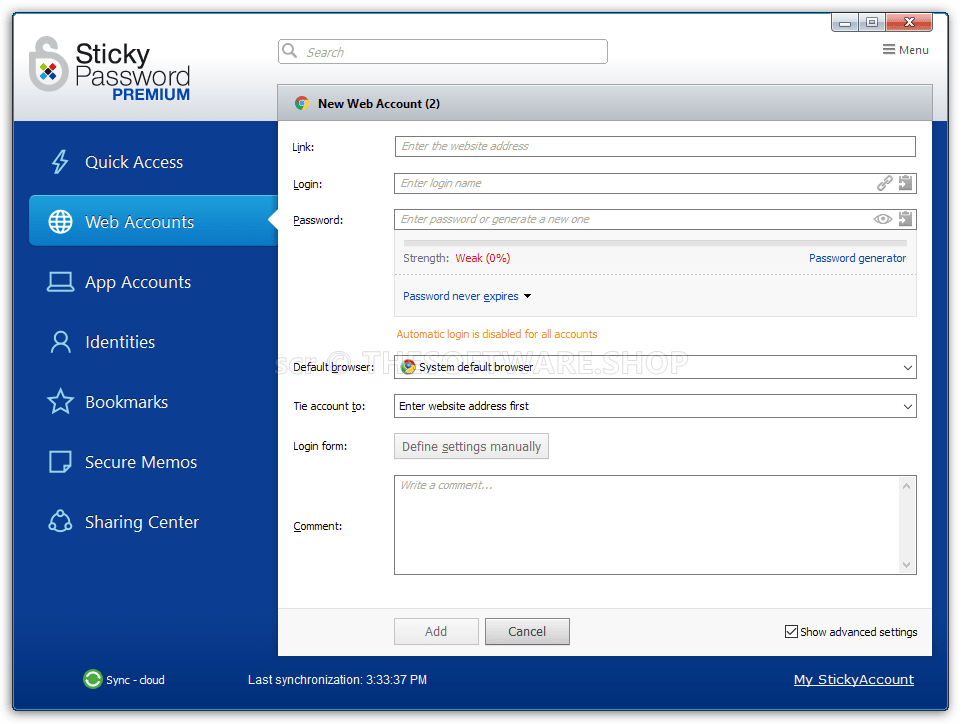
Task: Click the comment scrollbar up arrow
Action: 906,487
